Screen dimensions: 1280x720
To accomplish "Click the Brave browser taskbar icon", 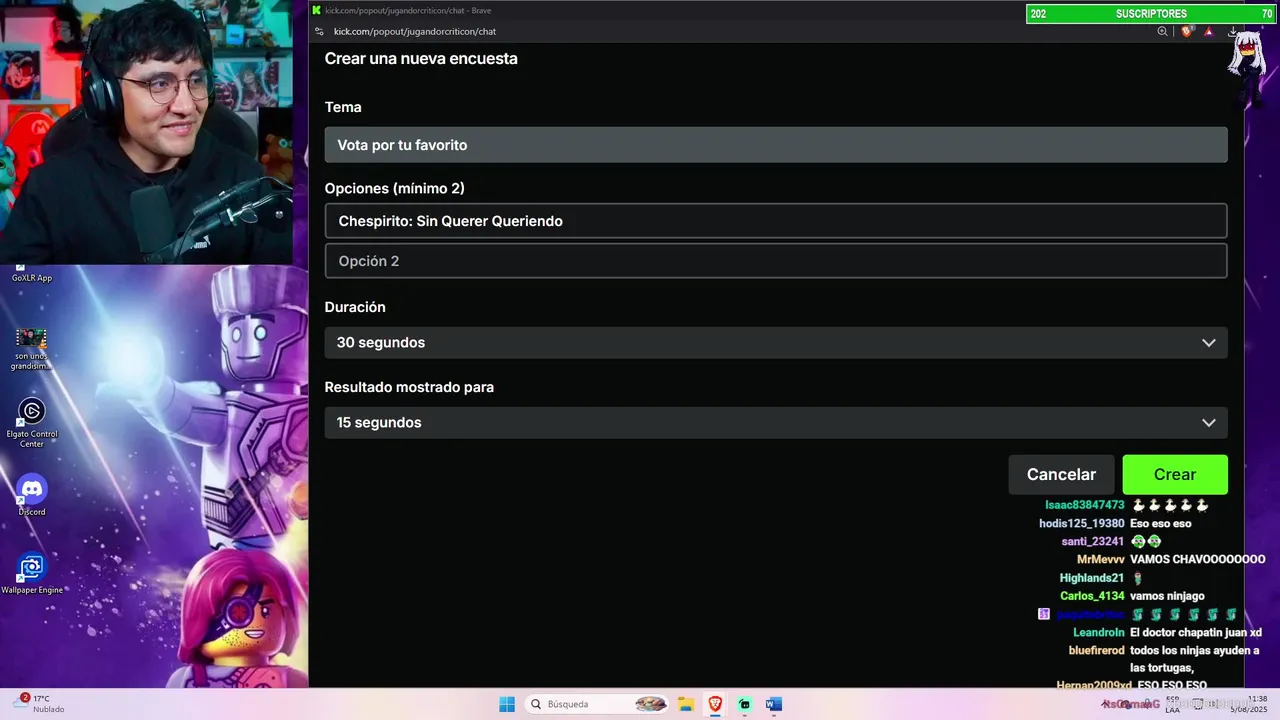I will point(715,704).
